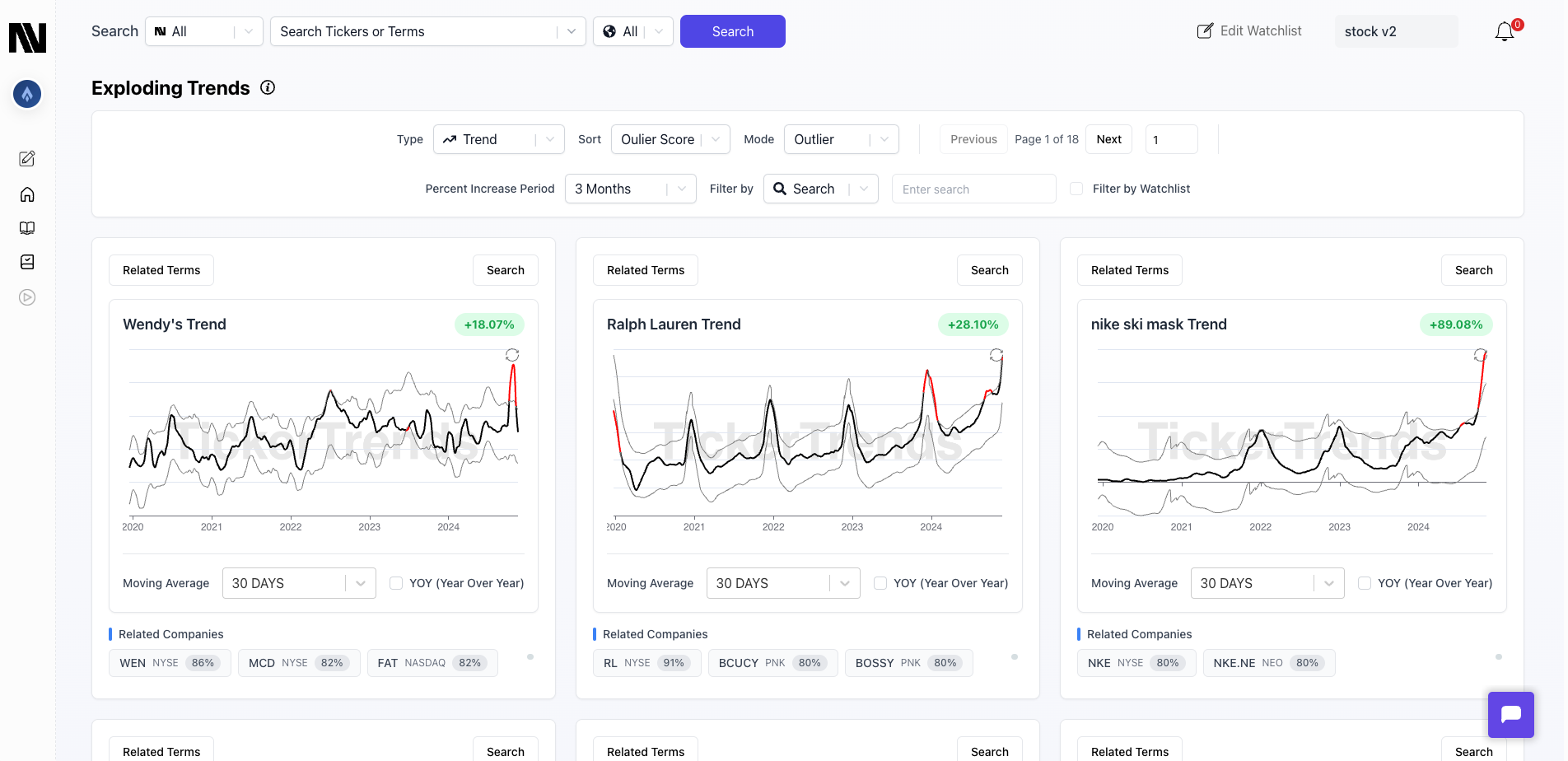1568x761 pixels.
Task: Open the checklist sidebar icon
Action: [27, 262]
